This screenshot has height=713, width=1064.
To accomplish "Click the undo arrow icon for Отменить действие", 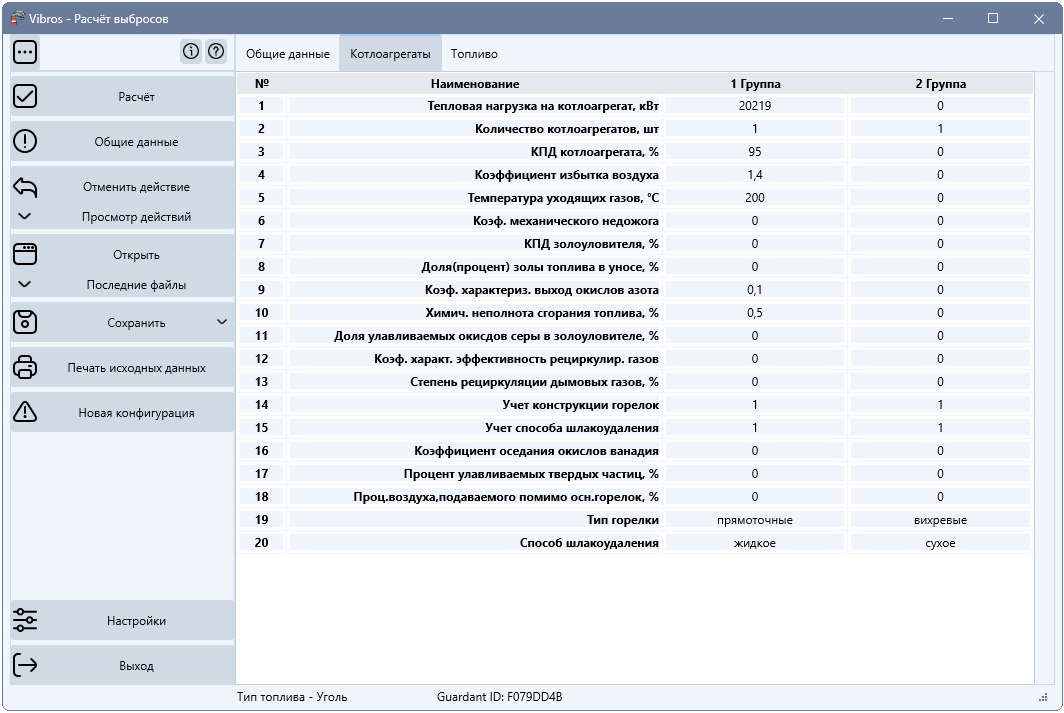I will (x=25, y=187).
